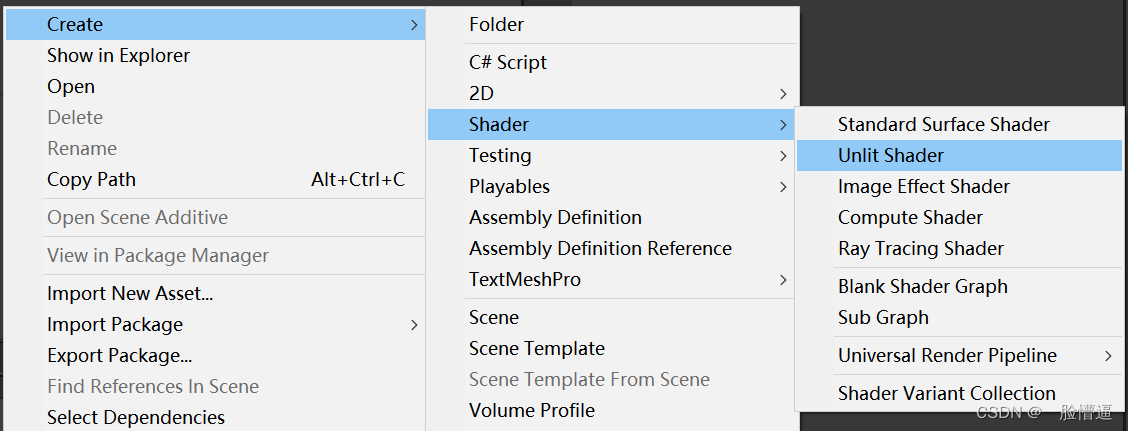Expand the 2D submenu
Screen dimensions: 1128x431
(482, 93)
